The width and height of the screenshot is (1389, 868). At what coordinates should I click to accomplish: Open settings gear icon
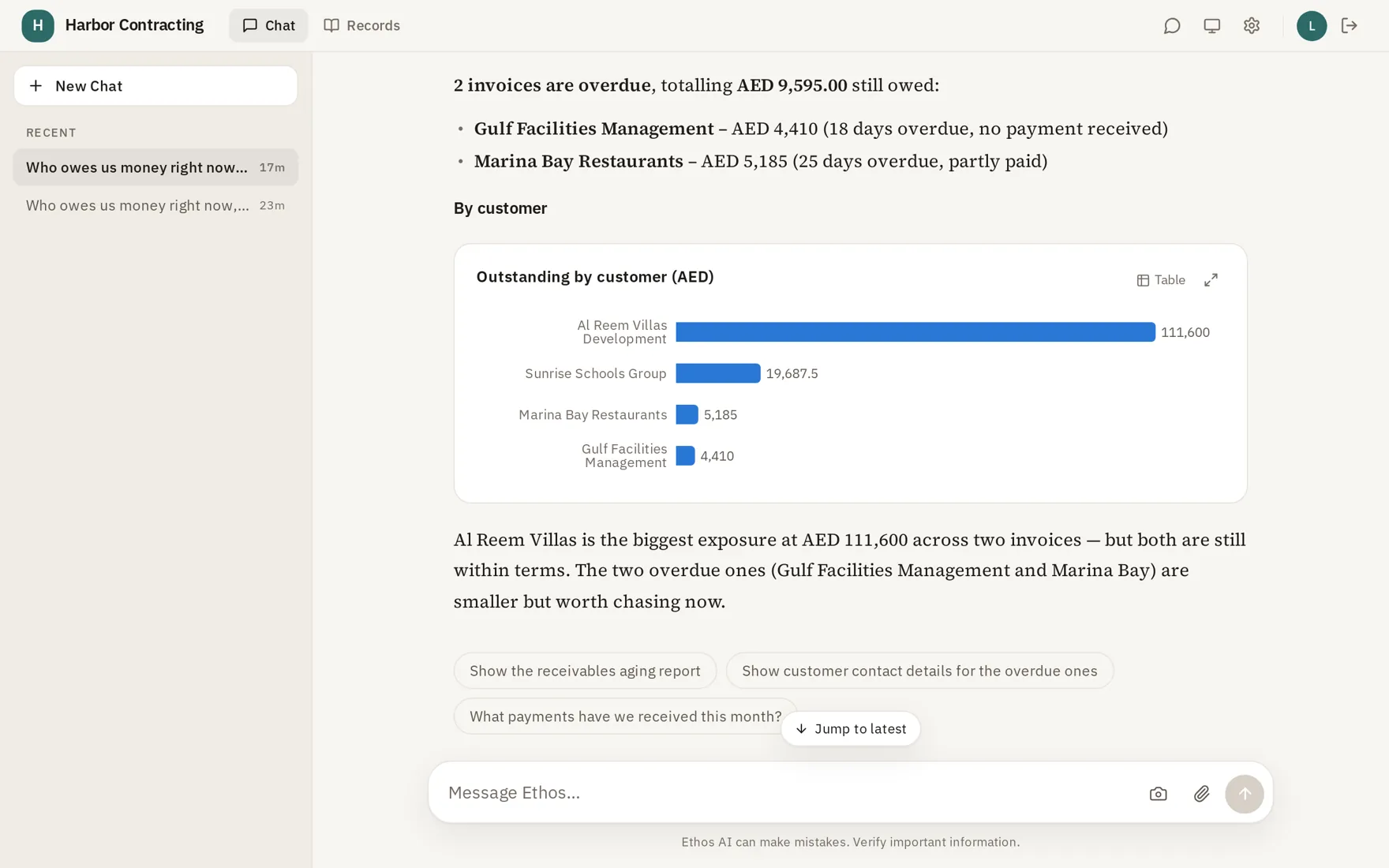[1252, 26]
